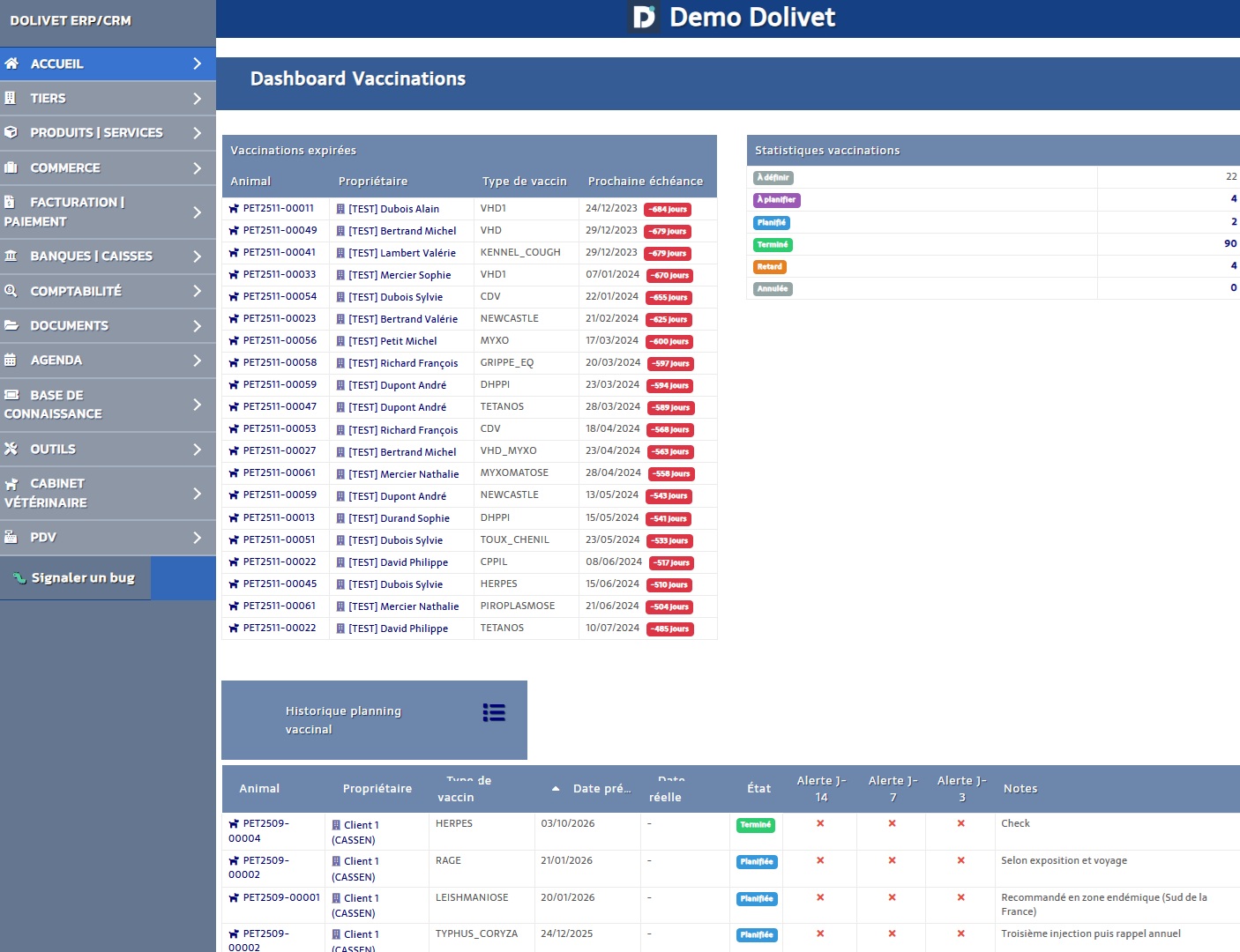Click the tools icon next to Outils
The width and height of the screenshot is (1240, 952).
(x=11, y=449)
